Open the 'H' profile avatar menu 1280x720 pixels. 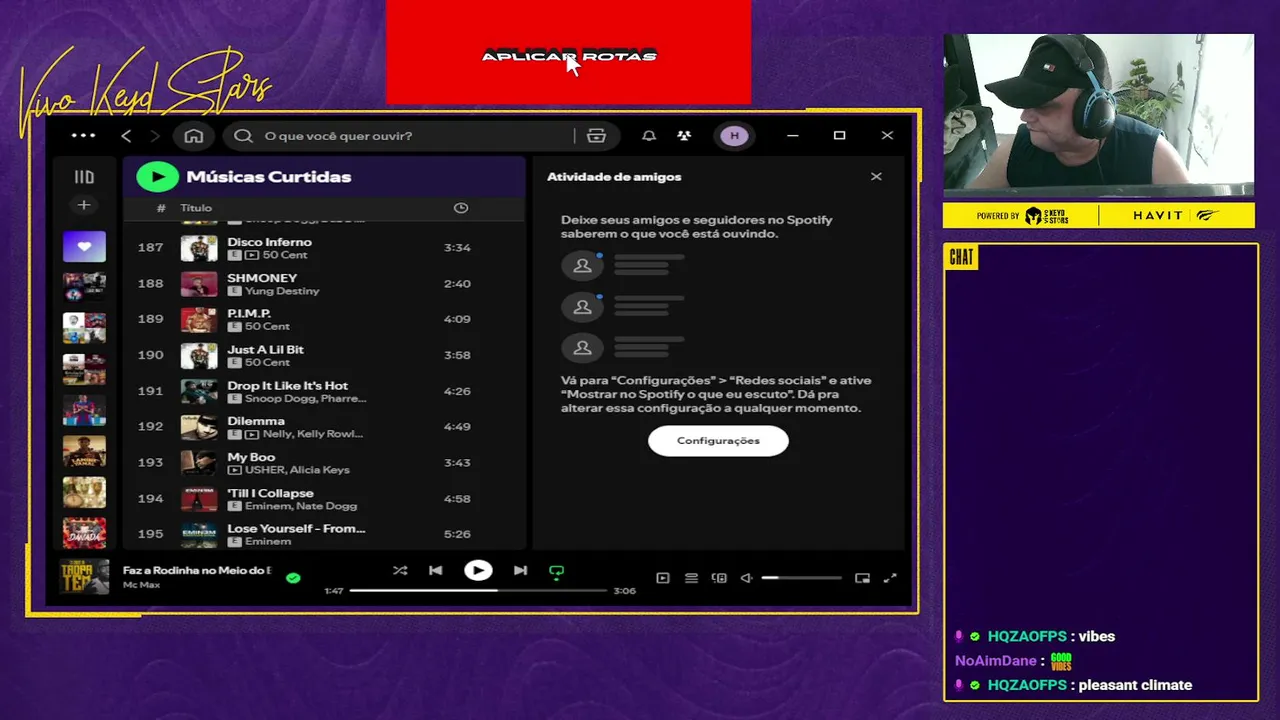click(x=734, y=136)
